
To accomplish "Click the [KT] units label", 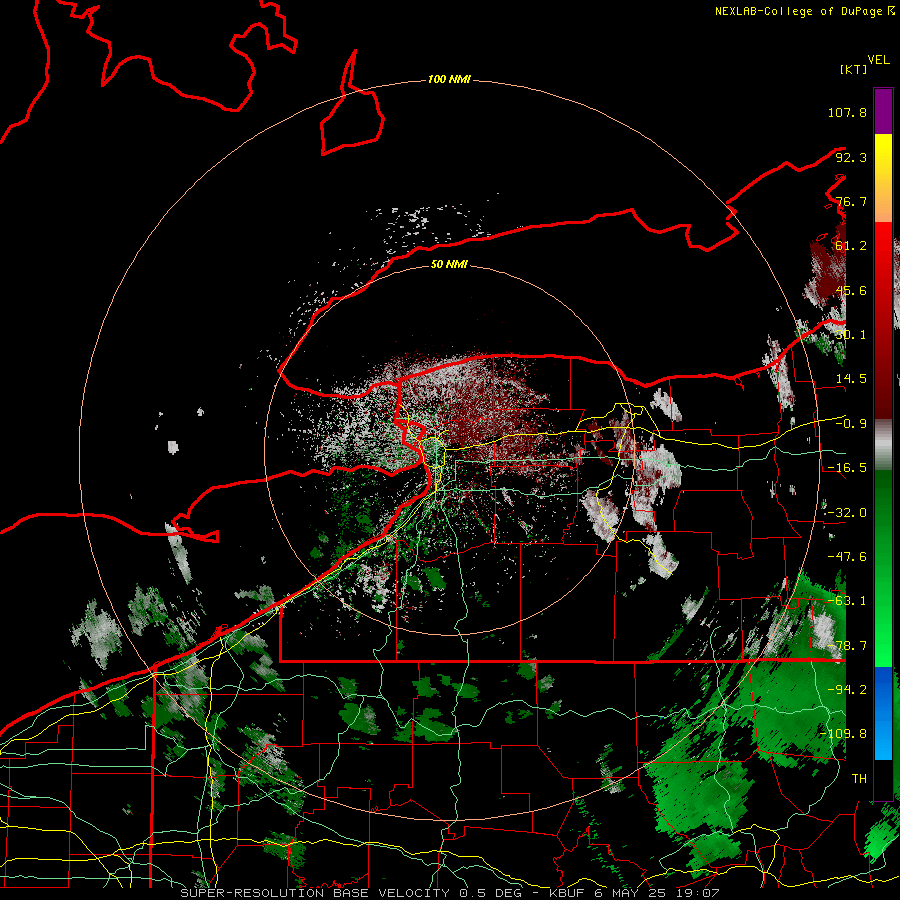I will pos(854,69).
